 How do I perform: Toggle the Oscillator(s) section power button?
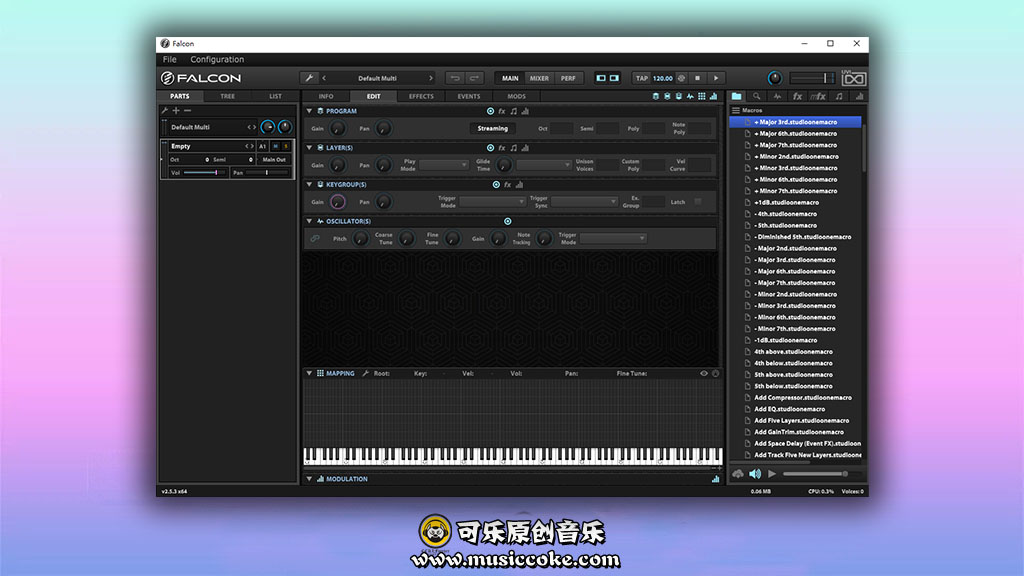pos(507,221)
